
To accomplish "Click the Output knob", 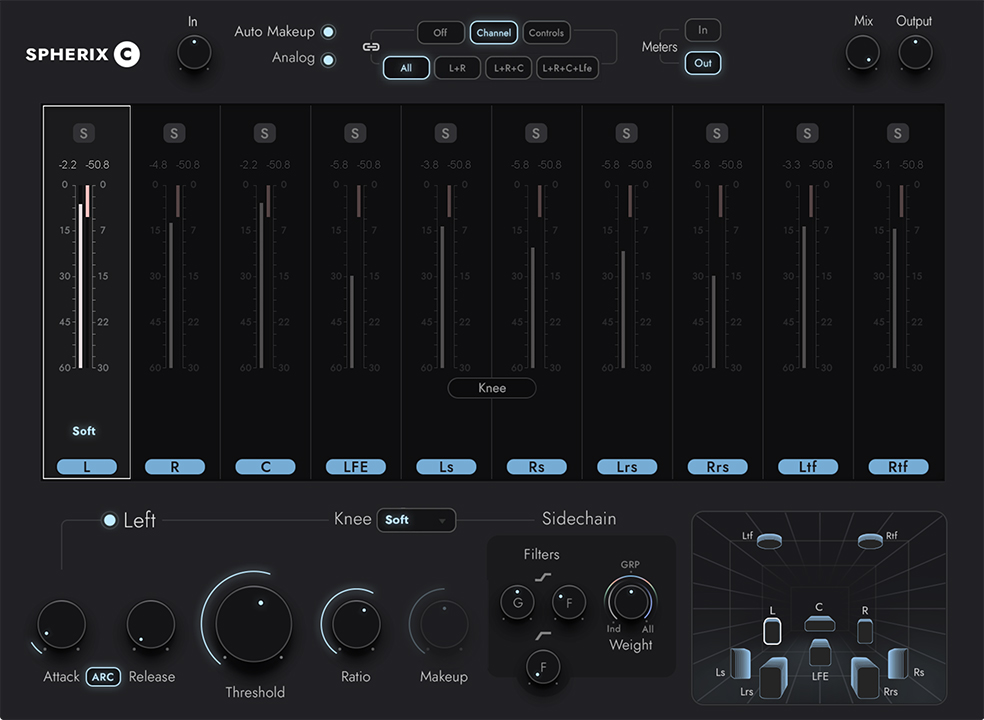I will coord(915,52).
